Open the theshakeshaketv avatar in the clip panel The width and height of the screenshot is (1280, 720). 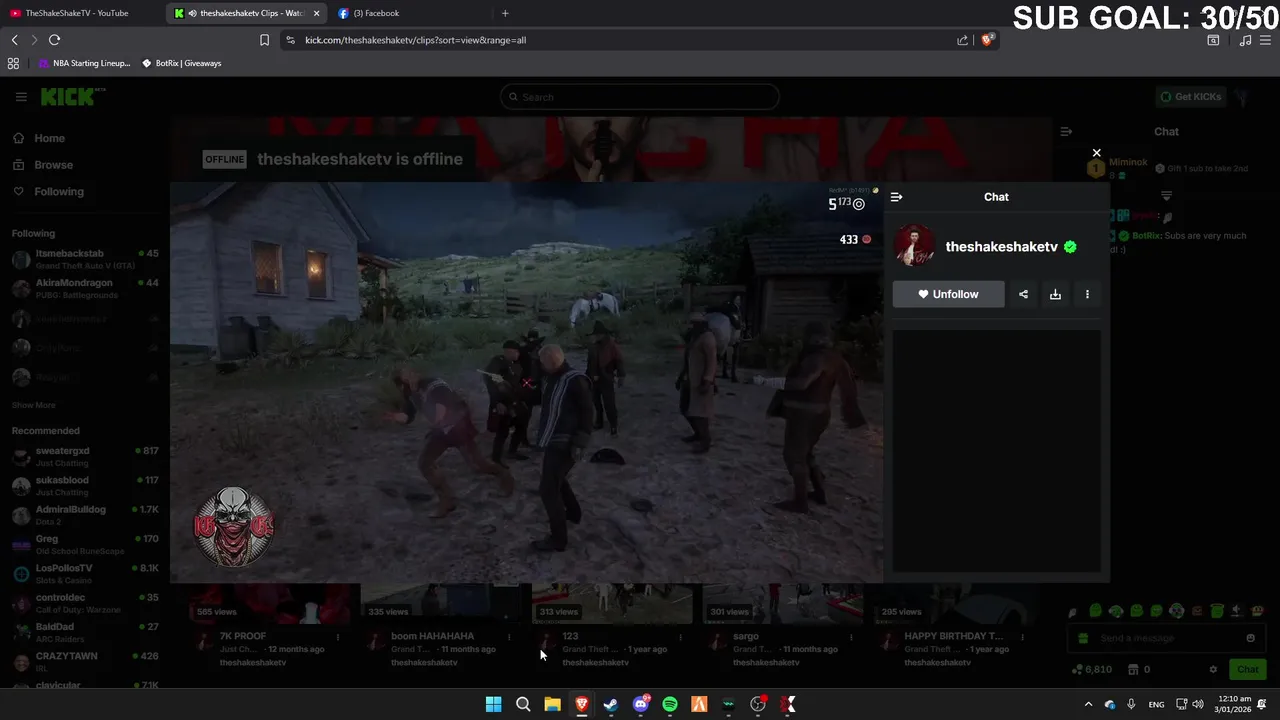click(914, 246)
